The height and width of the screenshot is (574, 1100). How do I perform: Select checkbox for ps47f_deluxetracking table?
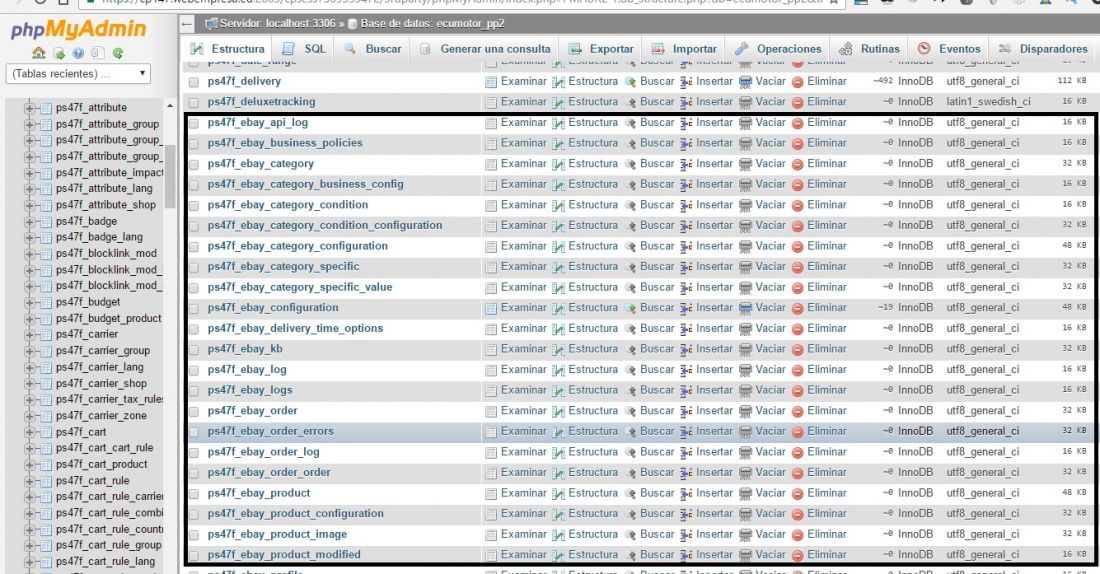(x=194, y=102)
